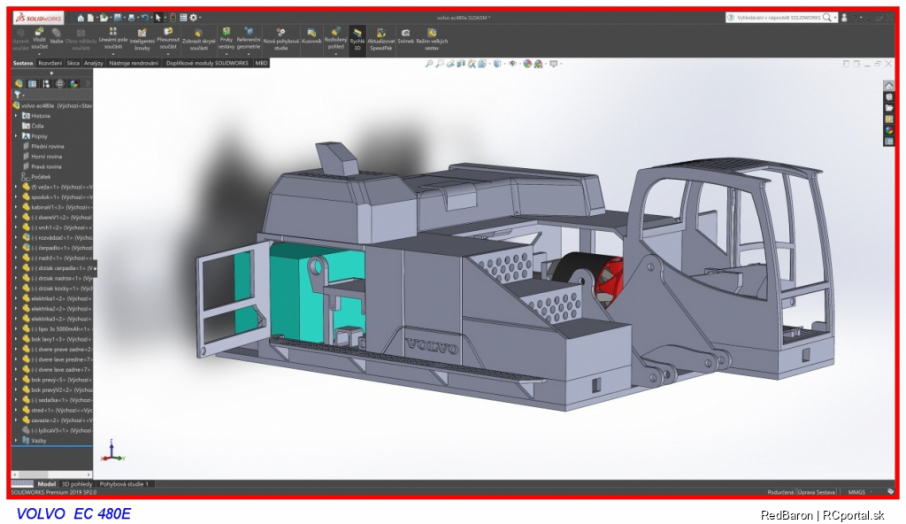Open the DimXpertManager crosshair tab icon
Viewport: 906px width, 524px height.
click(x=60, y=84)
